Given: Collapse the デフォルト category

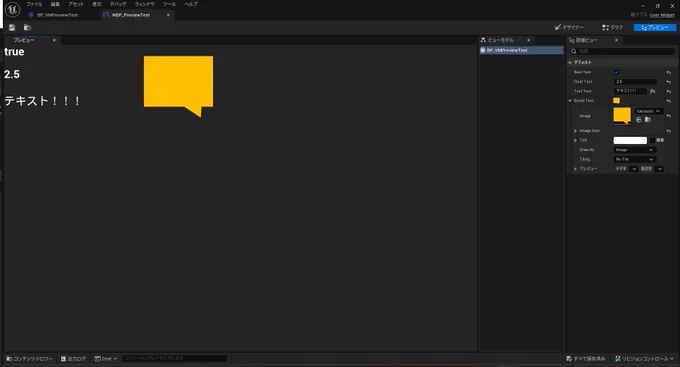Looking at the screenshot, I should 570,63.
